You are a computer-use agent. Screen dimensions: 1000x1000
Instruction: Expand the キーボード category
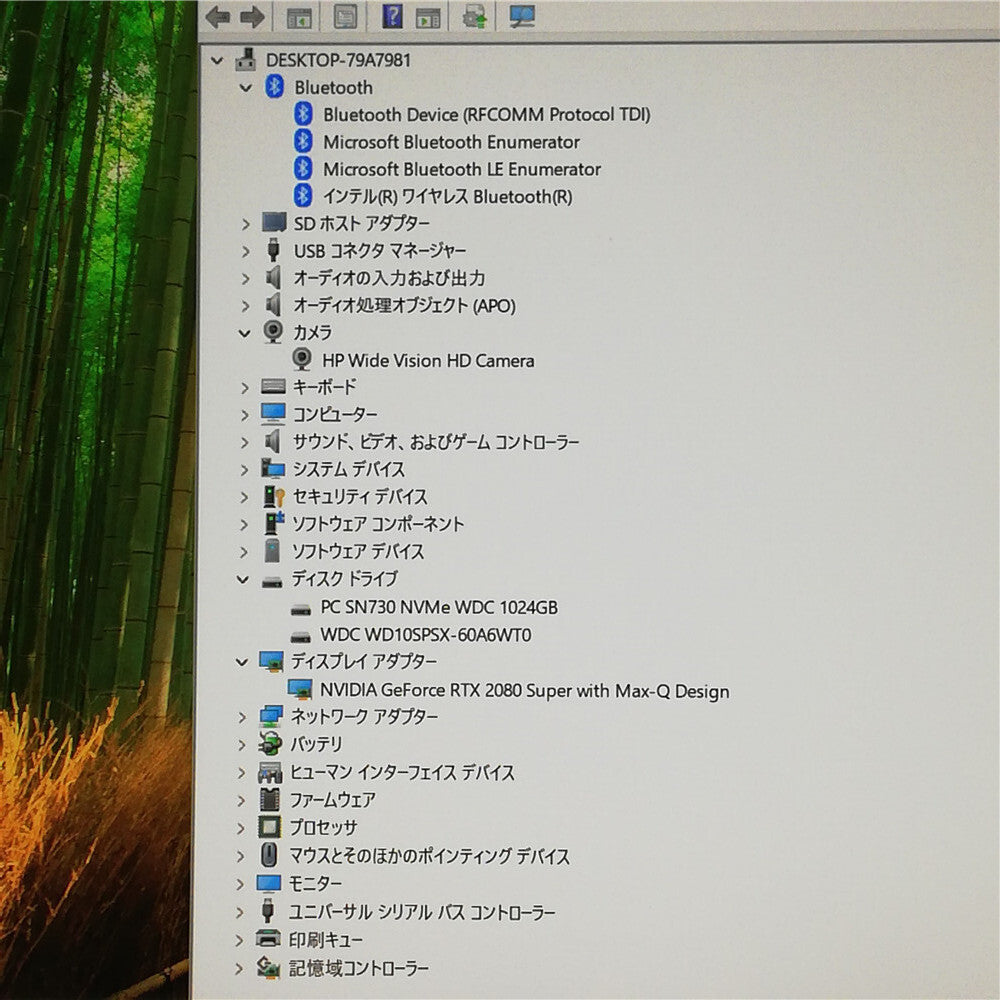pyautogui.click(x=245, y=387)
